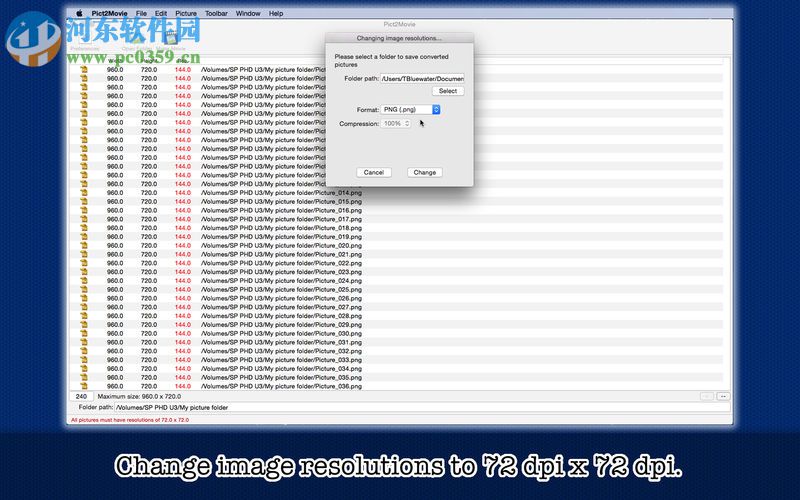Image resolution: width=800 pixels, height=500 pixels.
Task: Click the dialog Folder path field
Action: point(422,79)
